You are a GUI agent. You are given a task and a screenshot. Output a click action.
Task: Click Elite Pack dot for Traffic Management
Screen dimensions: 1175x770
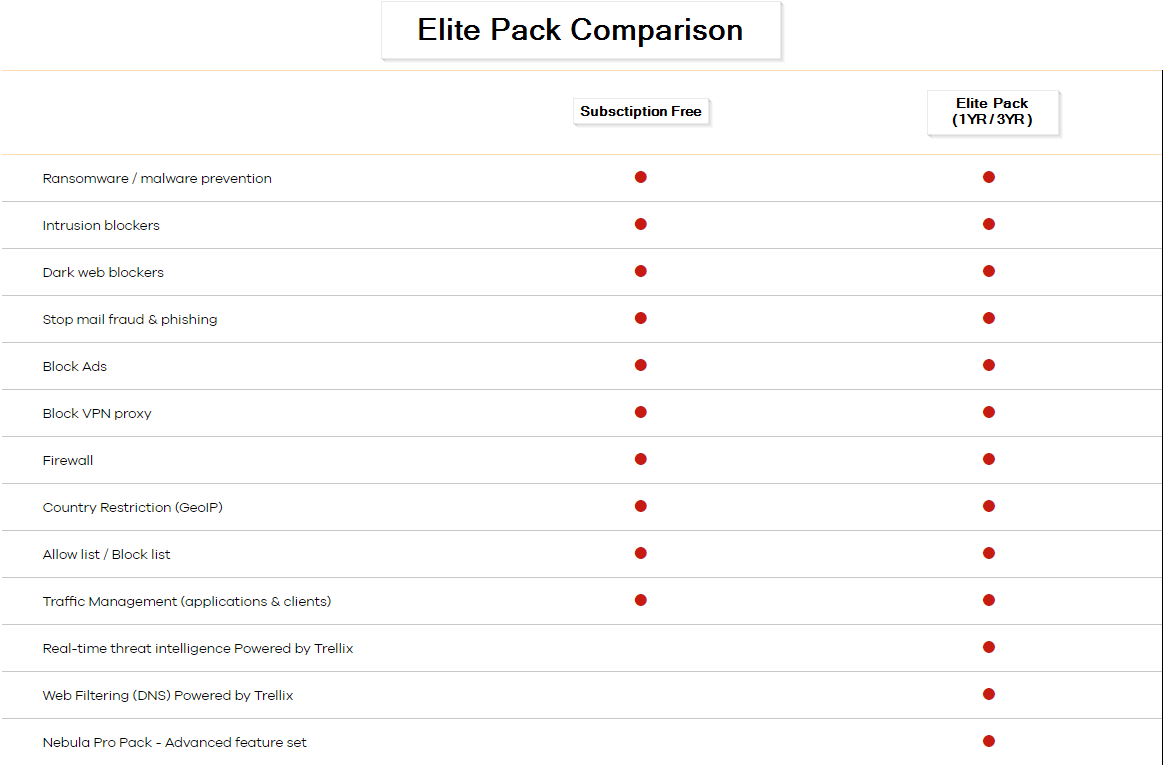pos(989,600)
